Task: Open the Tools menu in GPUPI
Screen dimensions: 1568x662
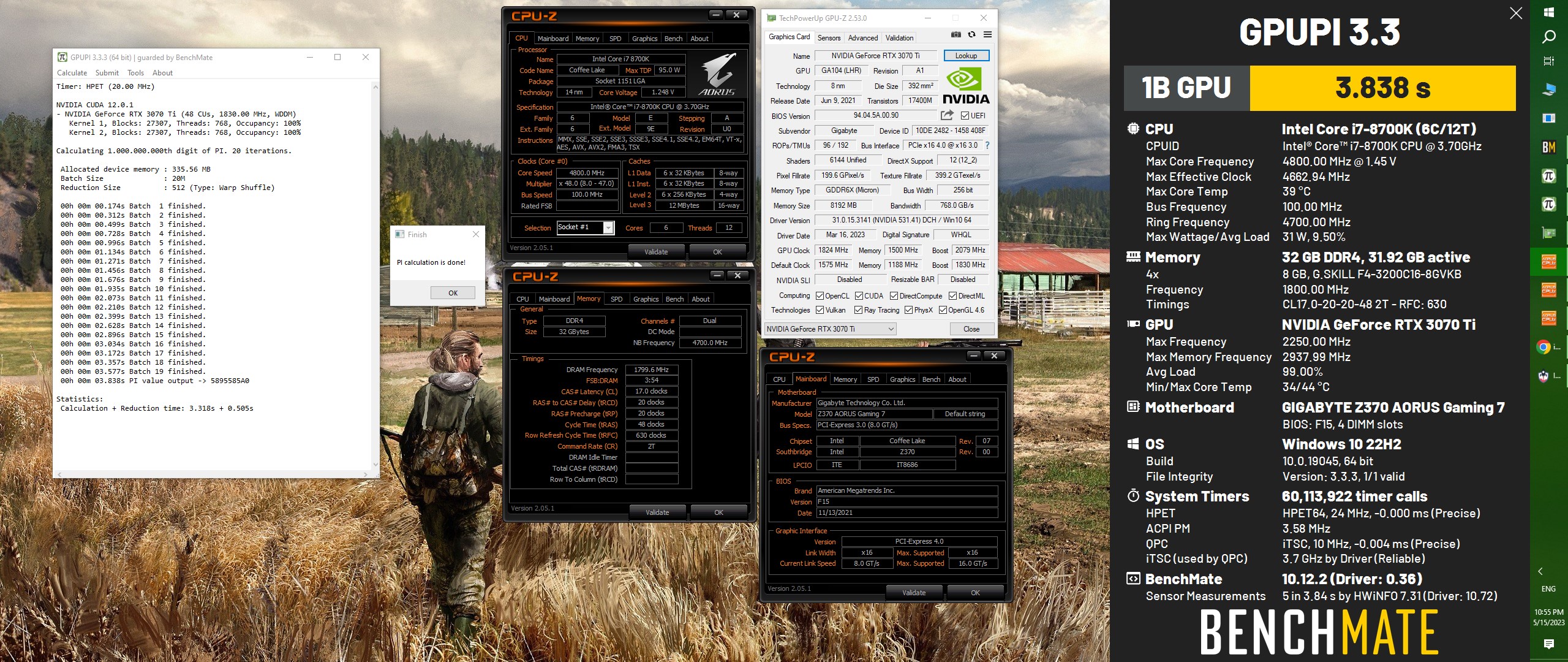Action: (x=135, y=72)
